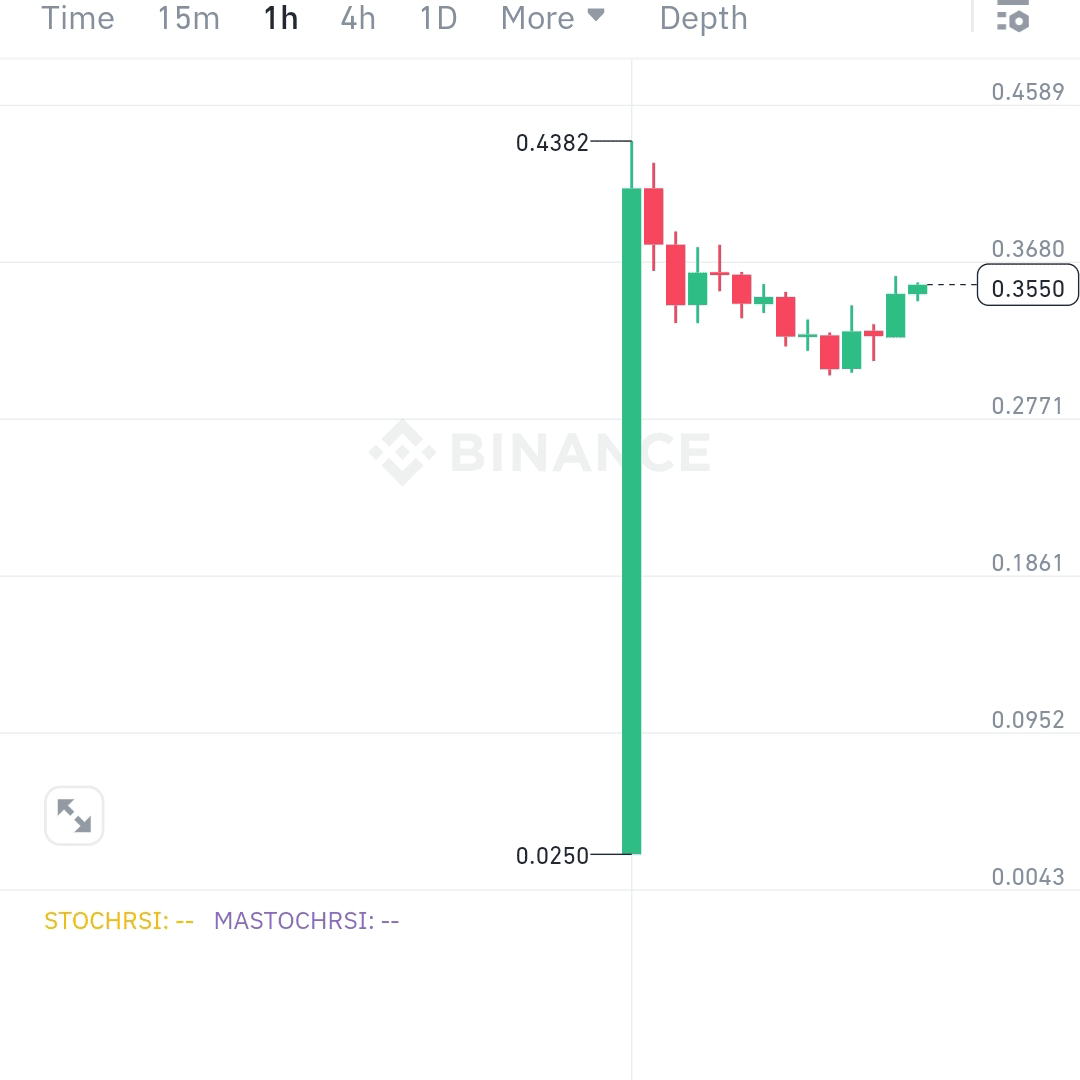The image size is (1080, 1080).
Task: Switch to the 4h interval
Action: pos(357,18)
